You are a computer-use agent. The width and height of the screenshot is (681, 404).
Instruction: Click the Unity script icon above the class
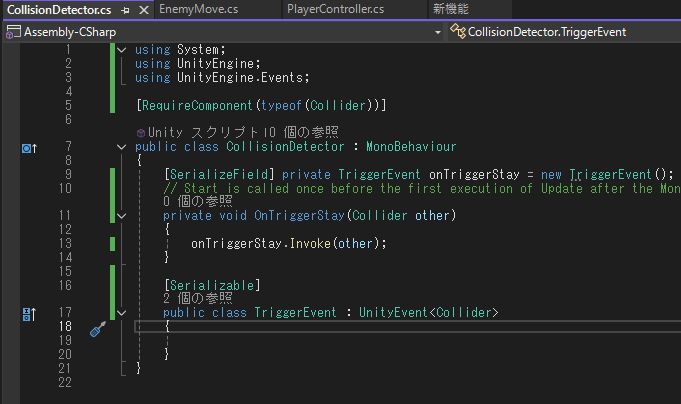pyautogui.click(x=141, y=132)
